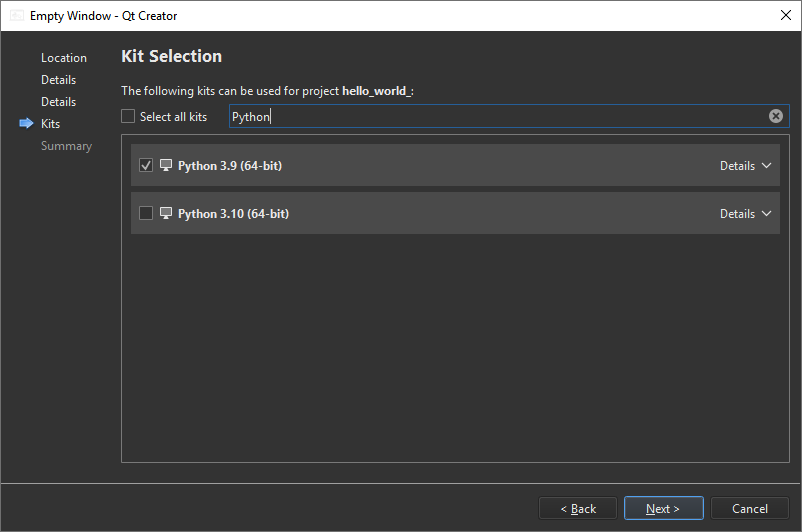The image size is (802, 532).
Task: Select the Kits step in wizard sidebar
Action: click(50, 124)
